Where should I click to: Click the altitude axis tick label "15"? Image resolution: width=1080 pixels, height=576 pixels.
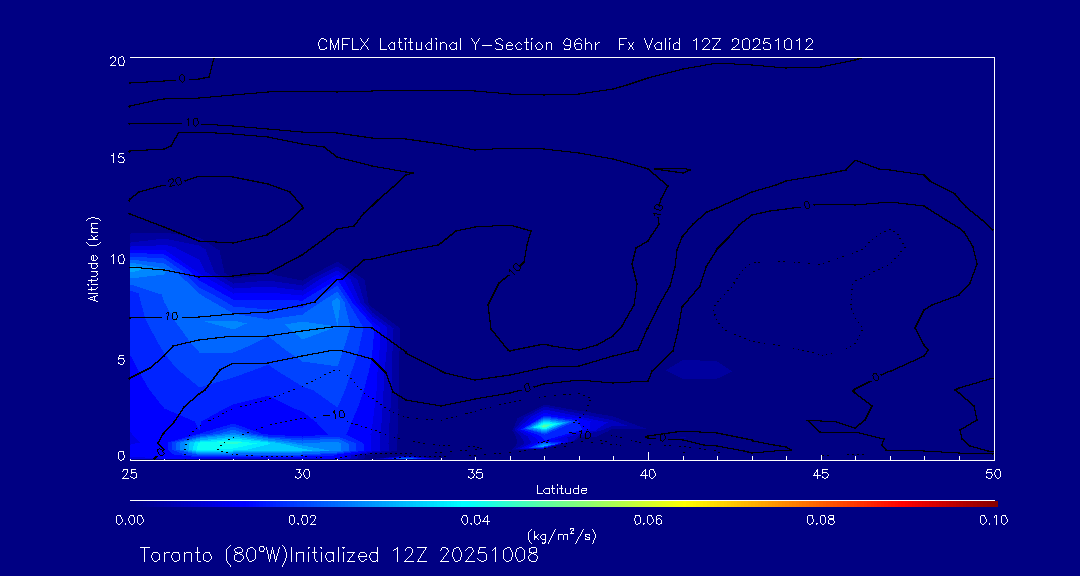coord(115,159)
